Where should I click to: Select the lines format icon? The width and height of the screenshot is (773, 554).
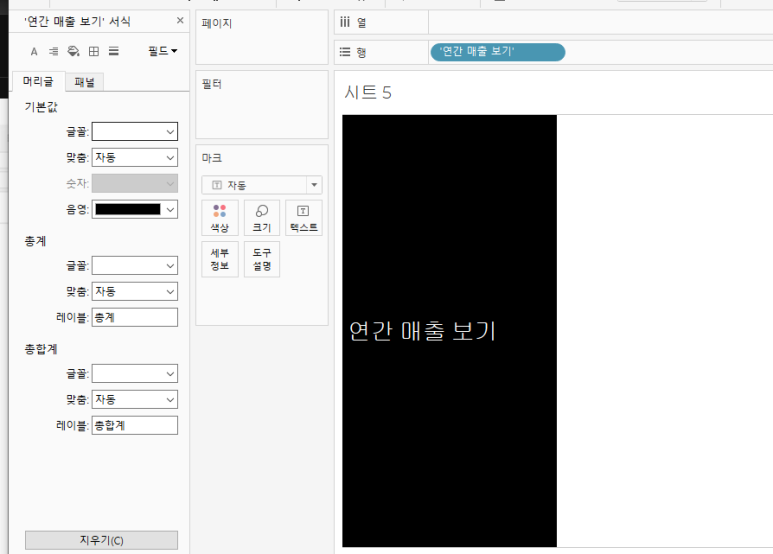point(114,51)
